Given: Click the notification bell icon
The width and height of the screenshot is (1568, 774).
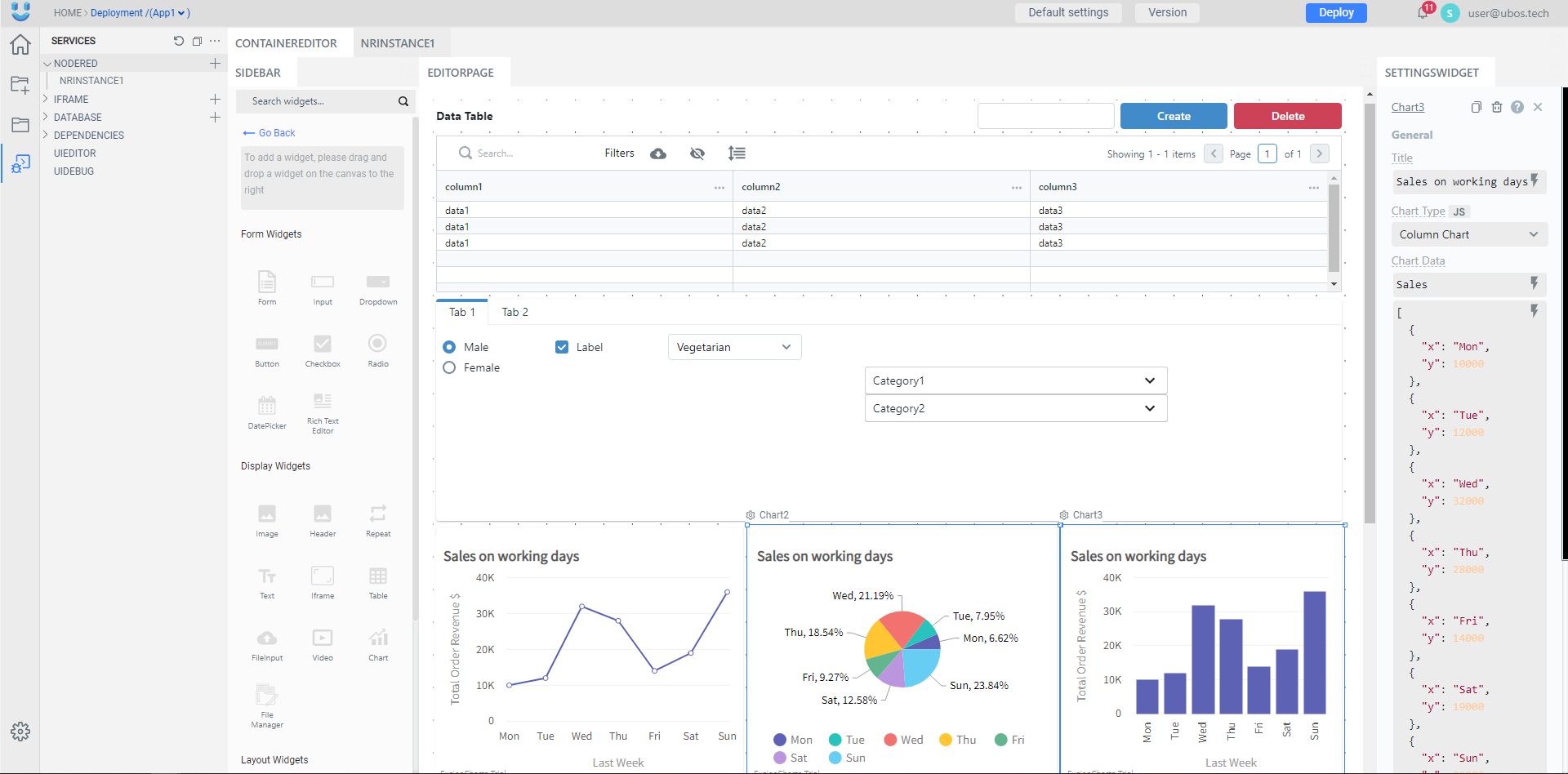Looking at the screenshot, I should (x=1423, y=13).
